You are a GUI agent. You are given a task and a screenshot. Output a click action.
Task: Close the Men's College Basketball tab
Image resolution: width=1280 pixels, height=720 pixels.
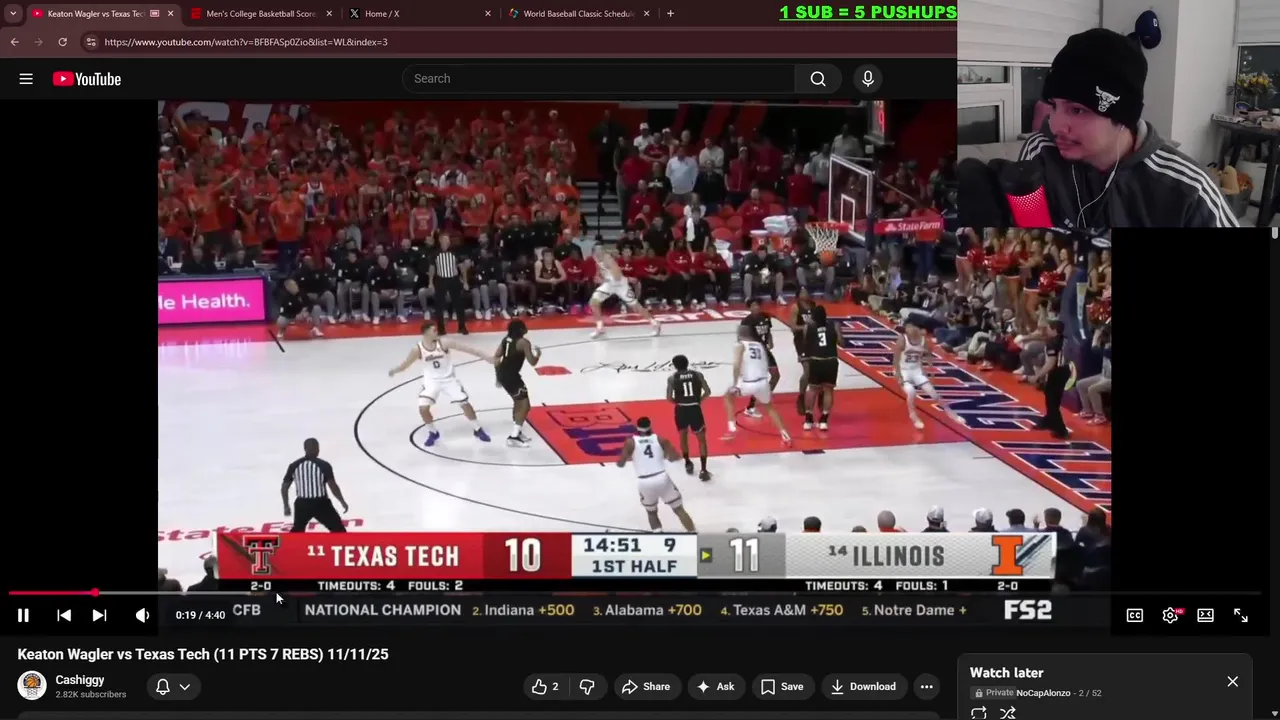329,14
